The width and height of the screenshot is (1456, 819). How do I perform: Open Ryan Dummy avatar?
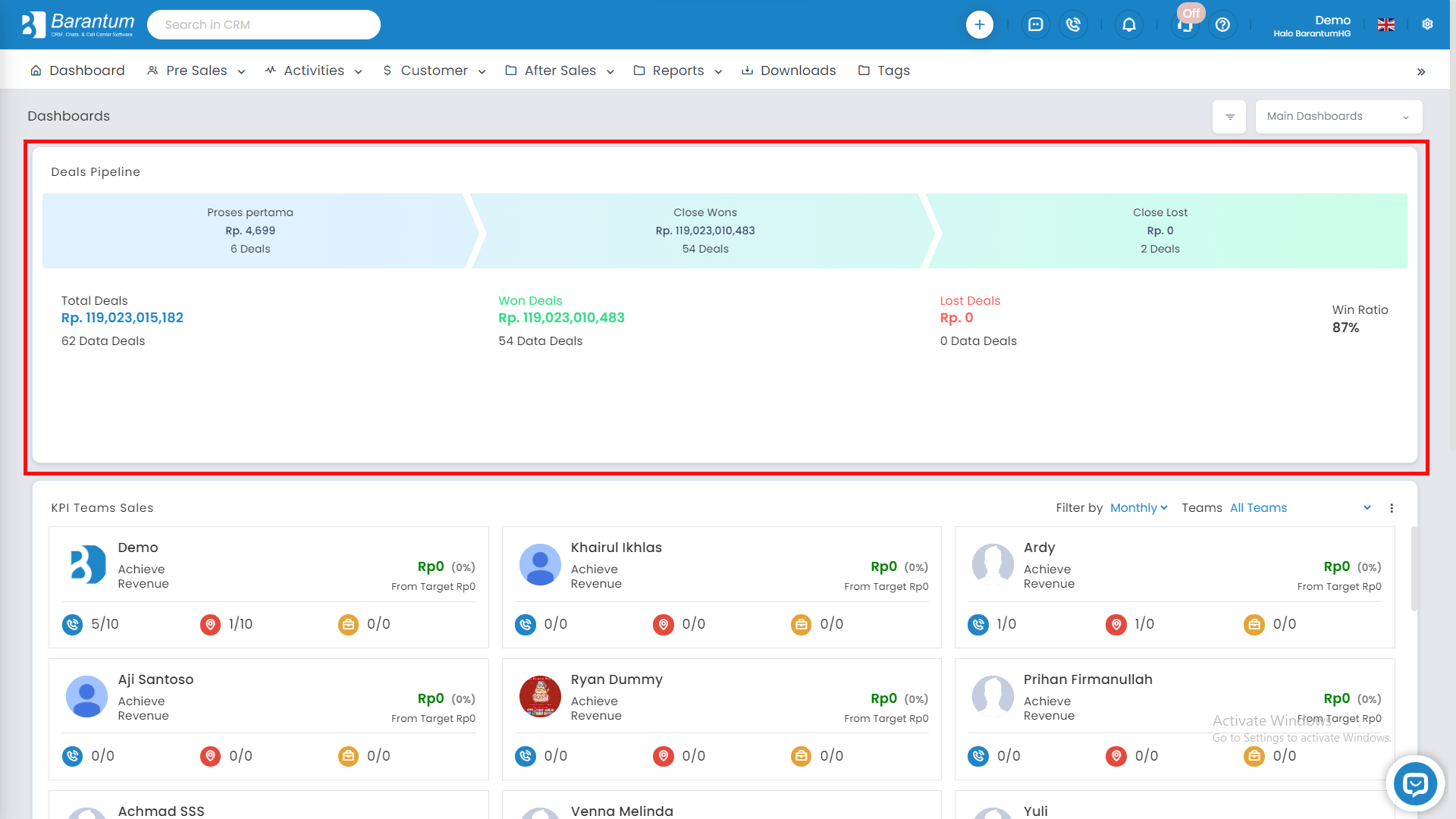tap(540, 696)
